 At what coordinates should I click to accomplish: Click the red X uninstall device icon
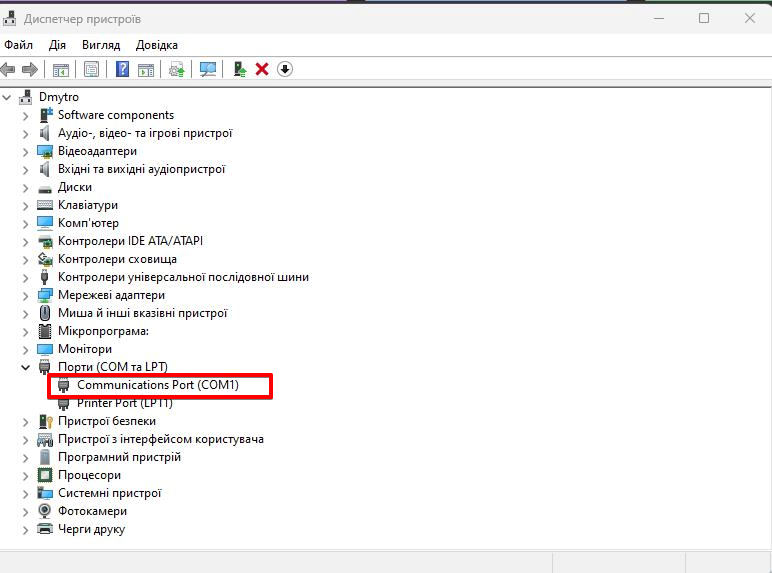tap(262, 69)
